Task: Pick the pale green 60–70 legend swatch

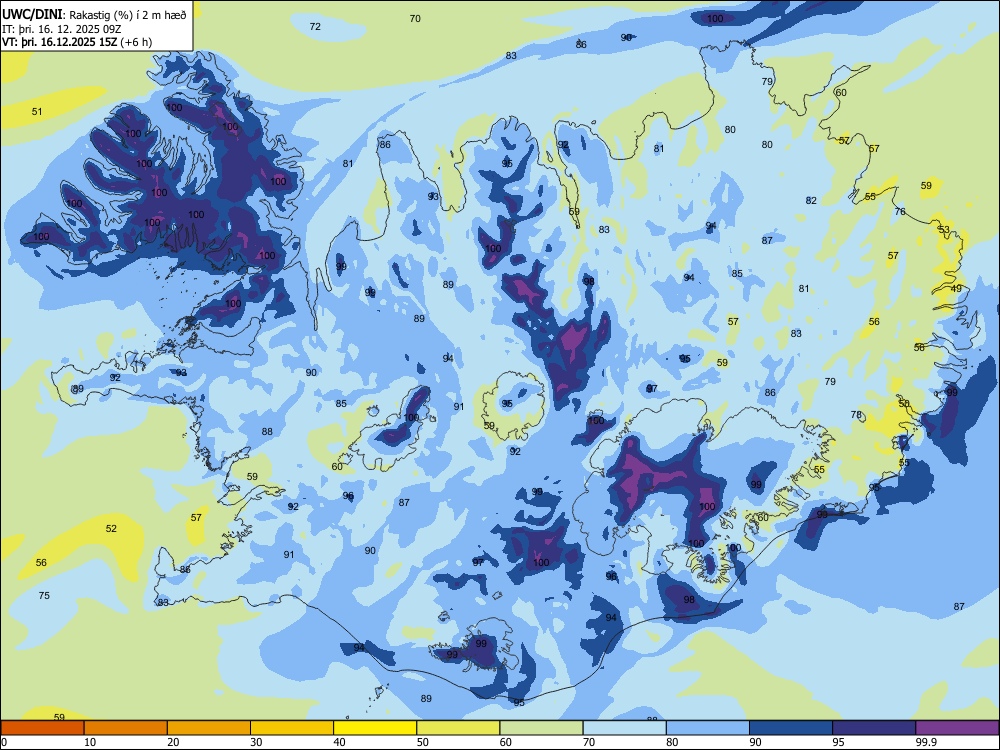Action: (541, 728)
